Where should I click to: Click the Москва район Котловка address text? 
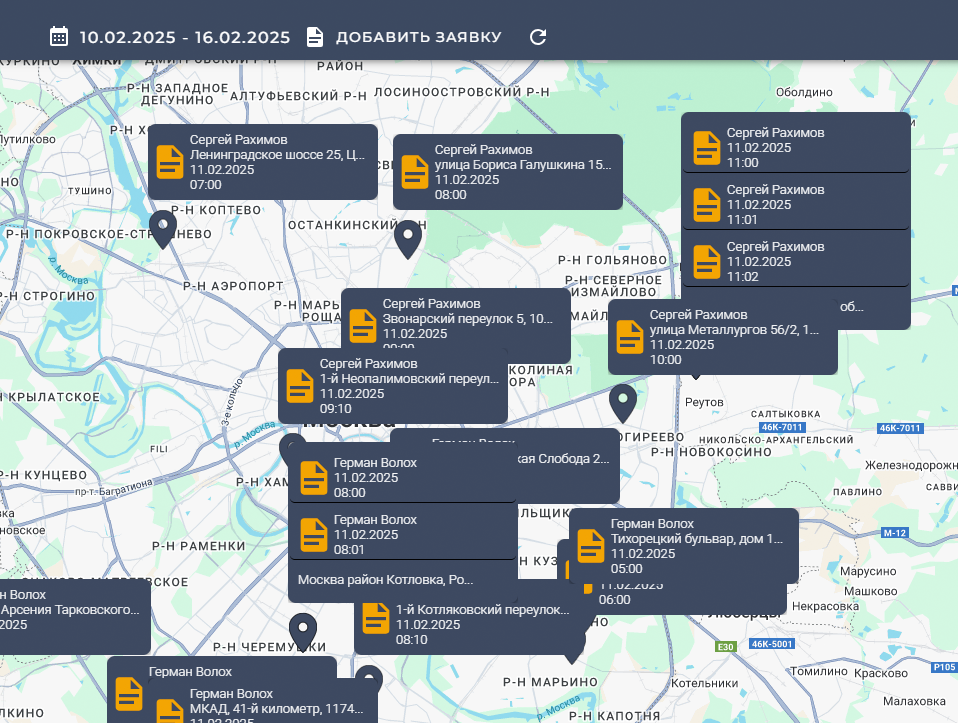click(386, 580)
